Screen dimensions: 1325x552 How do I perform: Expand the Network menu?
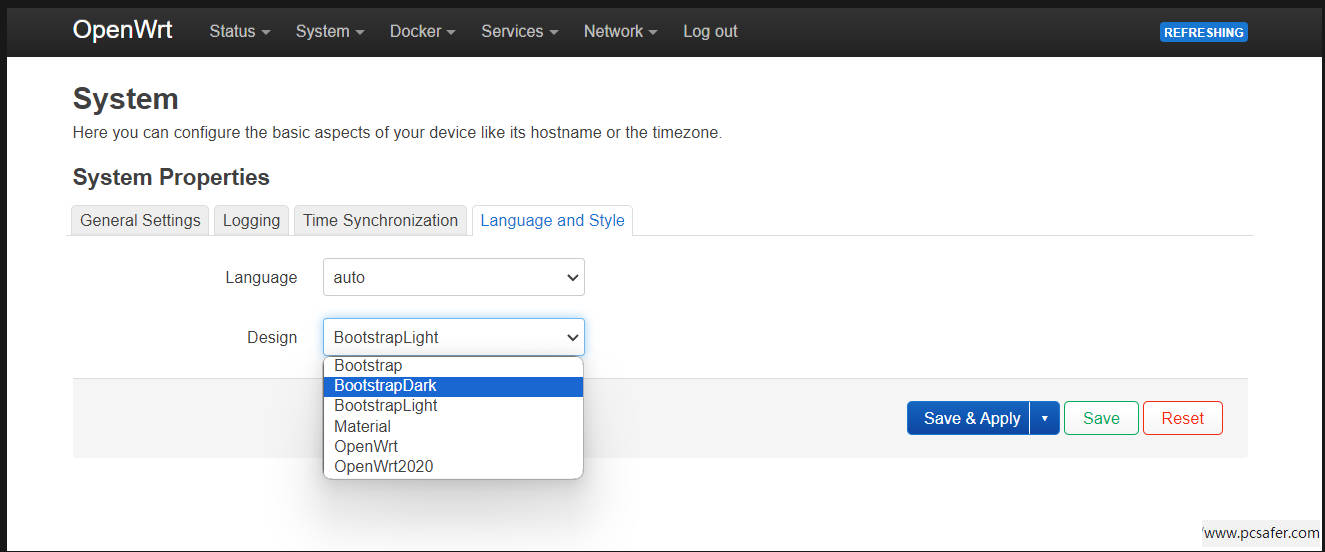(x=620, y=31)
